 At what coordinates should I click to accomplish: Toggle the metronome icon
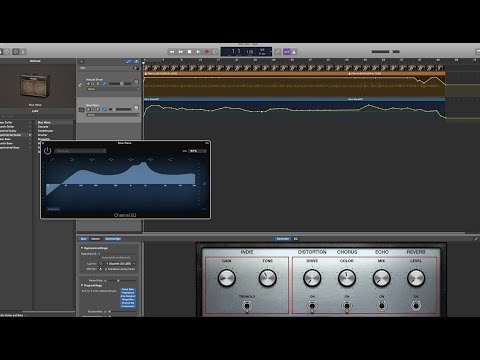(294, 52)
